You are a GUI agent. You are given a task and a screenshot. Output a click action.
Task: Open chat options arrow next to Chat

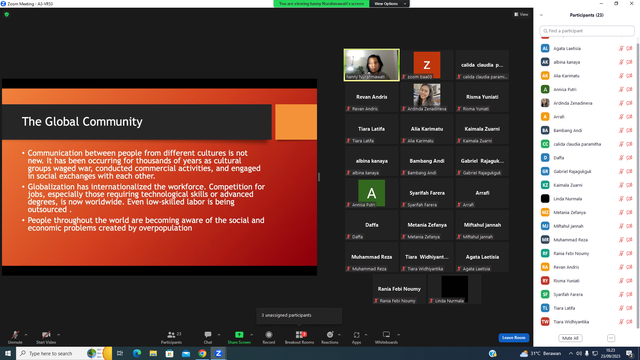(x=219, y=335)
